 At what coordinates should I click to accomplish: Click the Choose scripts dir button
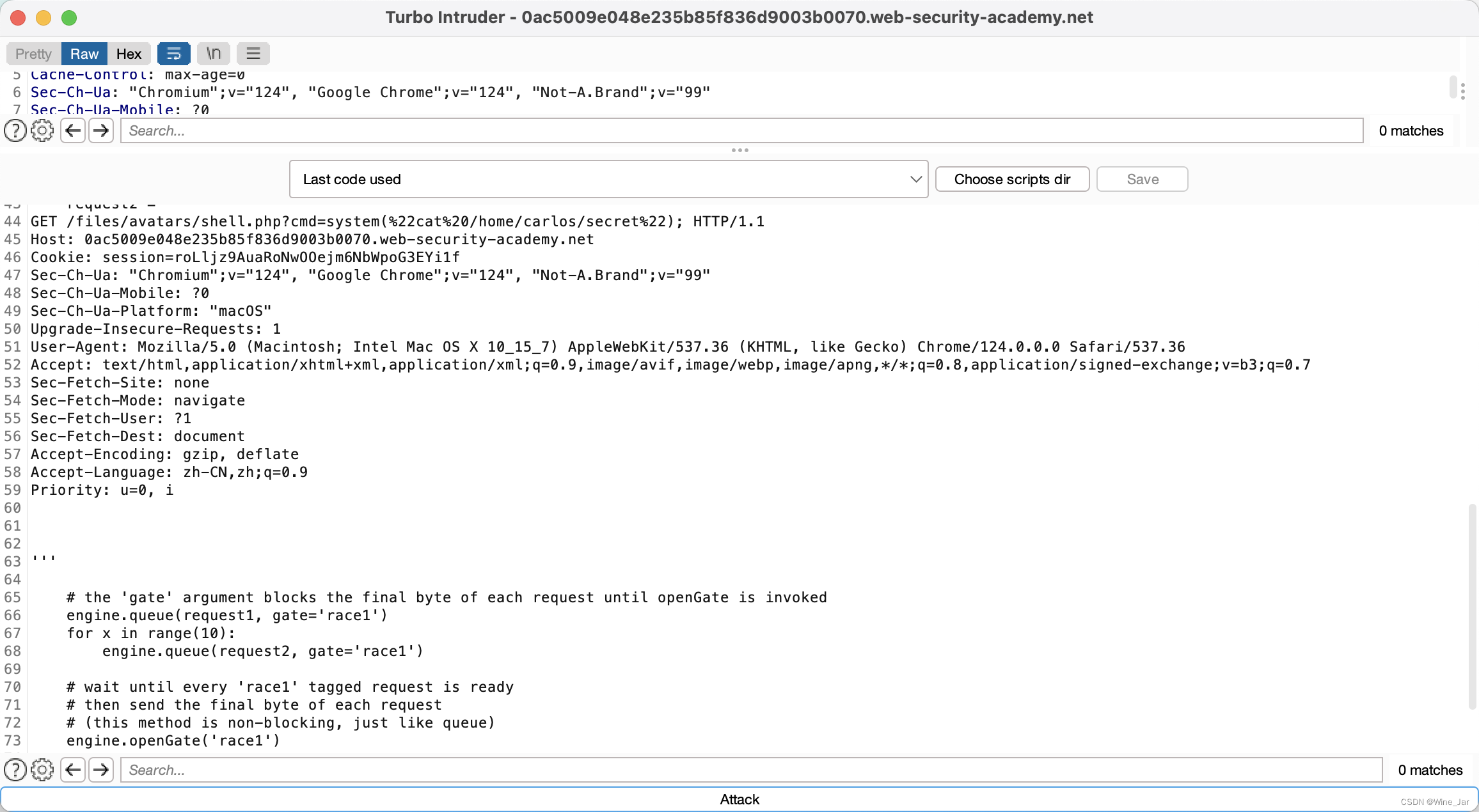(x=1012, y=180)
